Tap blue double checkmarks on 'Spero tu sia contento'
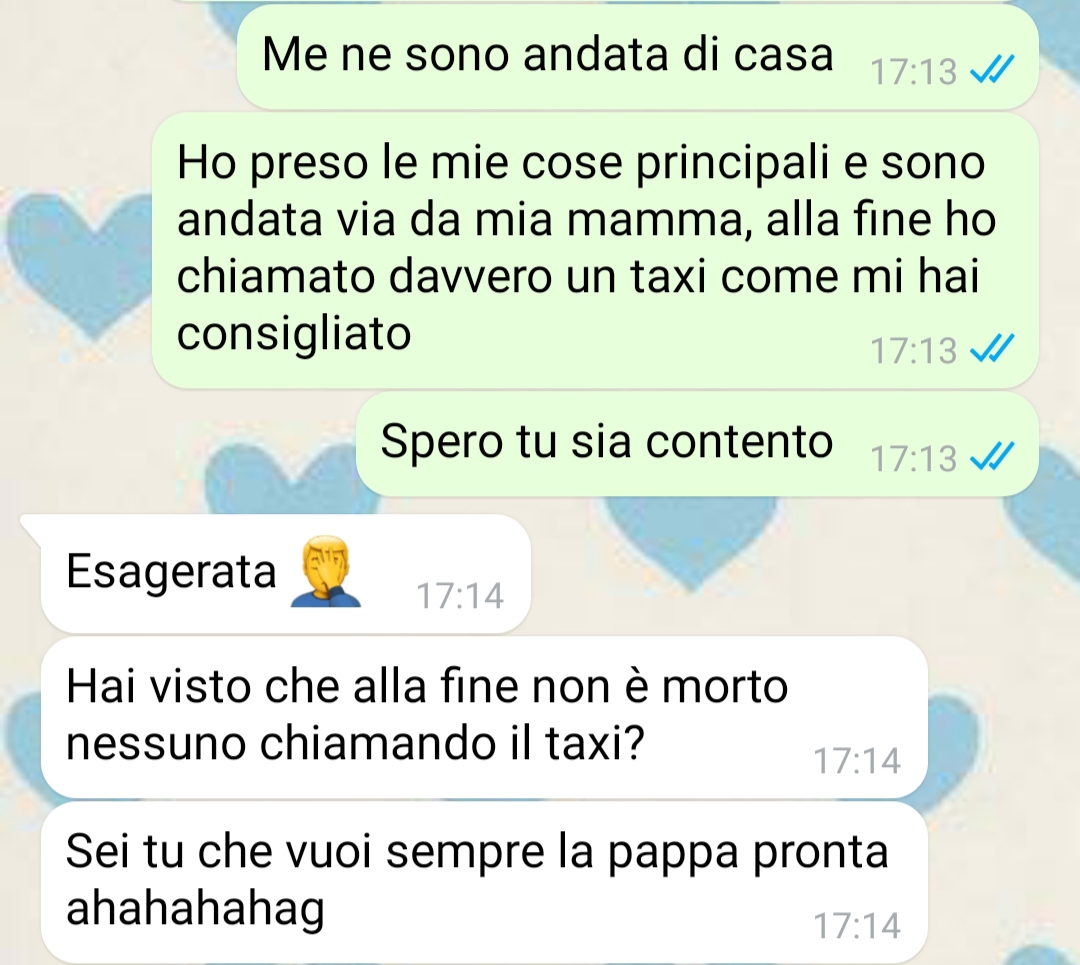Image resolution: width=1080 pixels, height=965 pixels. pyautogui.click(x=992, y=457)
